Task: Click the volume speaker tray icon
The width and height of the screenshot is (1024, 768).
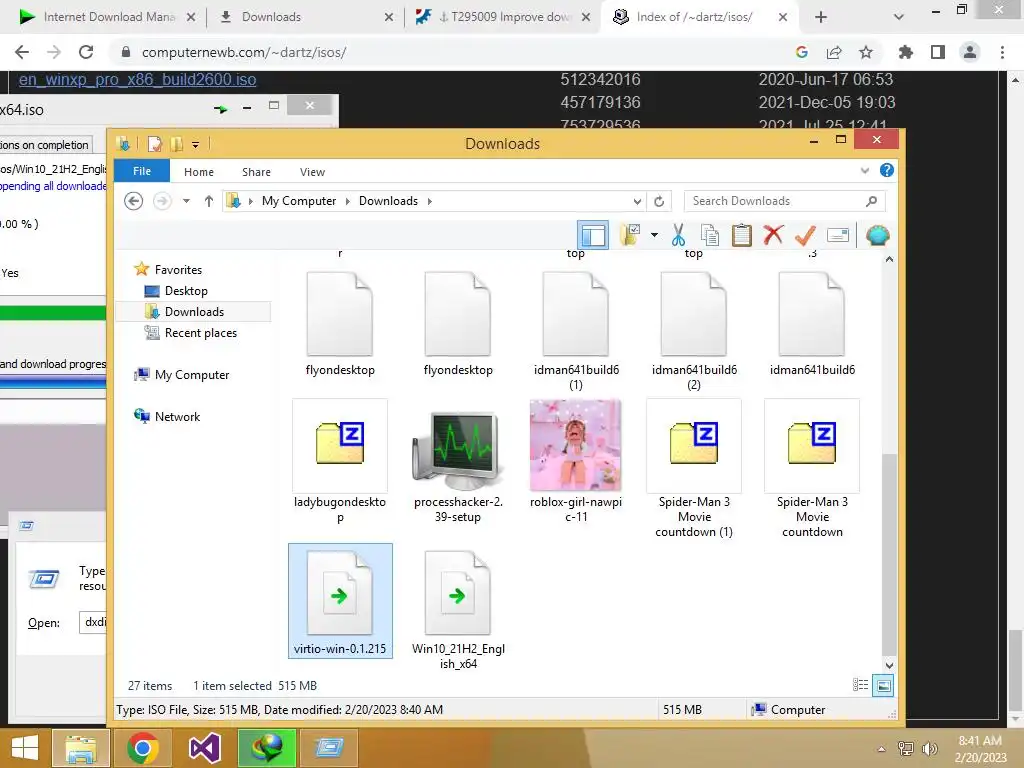Action: tap(930, 748)
